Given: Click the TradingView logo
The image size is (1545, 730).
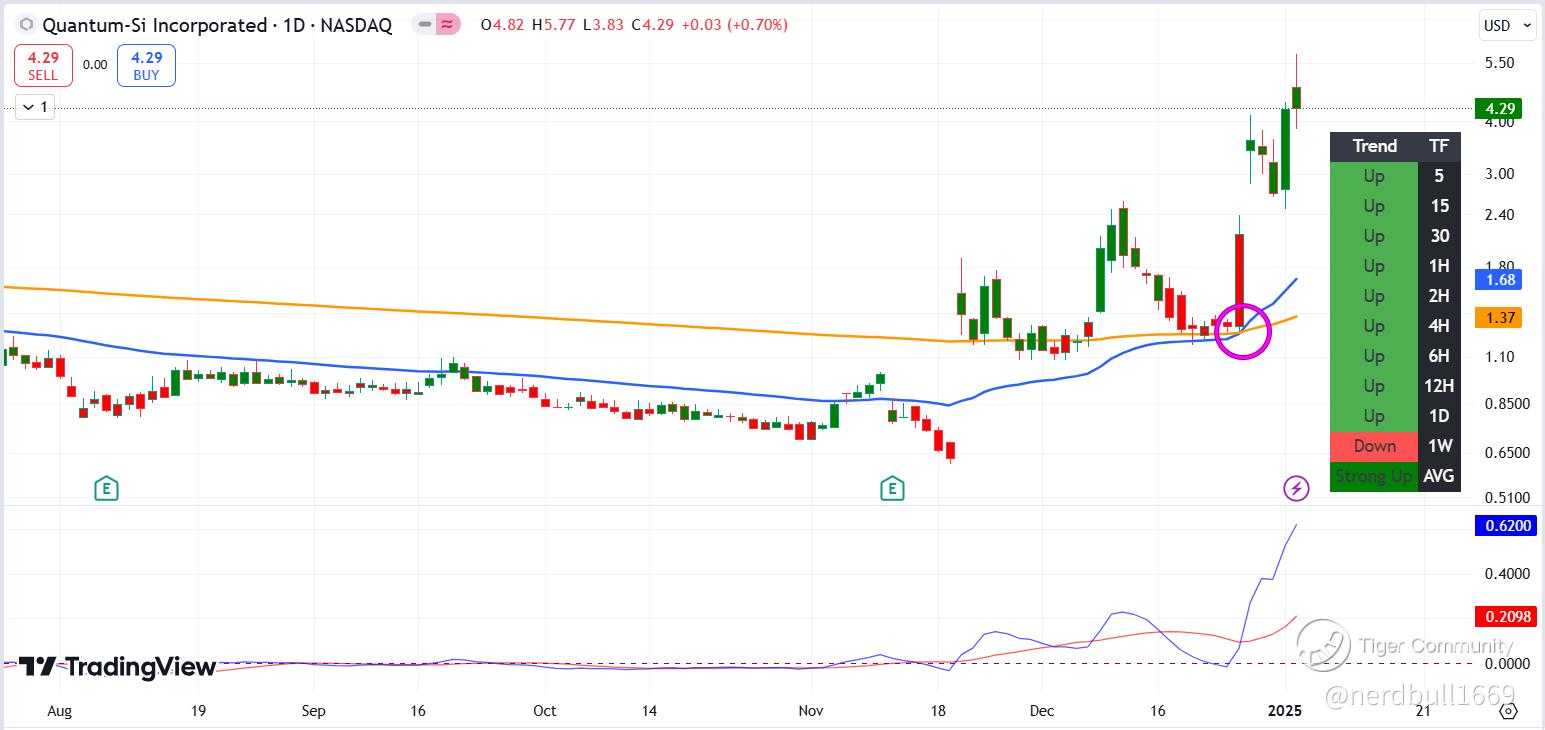Looking at the screenshot, I should click(117, 667).
